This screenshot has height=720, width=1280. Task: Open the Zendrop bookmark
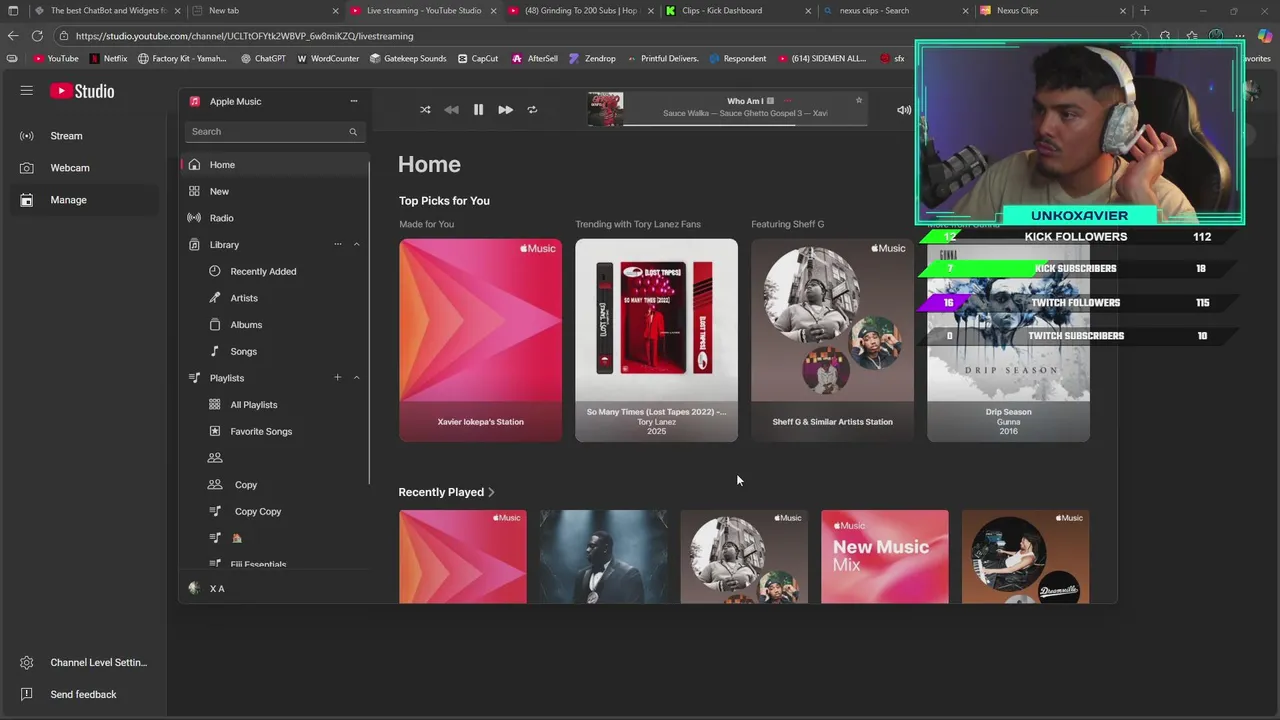click(592, 59)
